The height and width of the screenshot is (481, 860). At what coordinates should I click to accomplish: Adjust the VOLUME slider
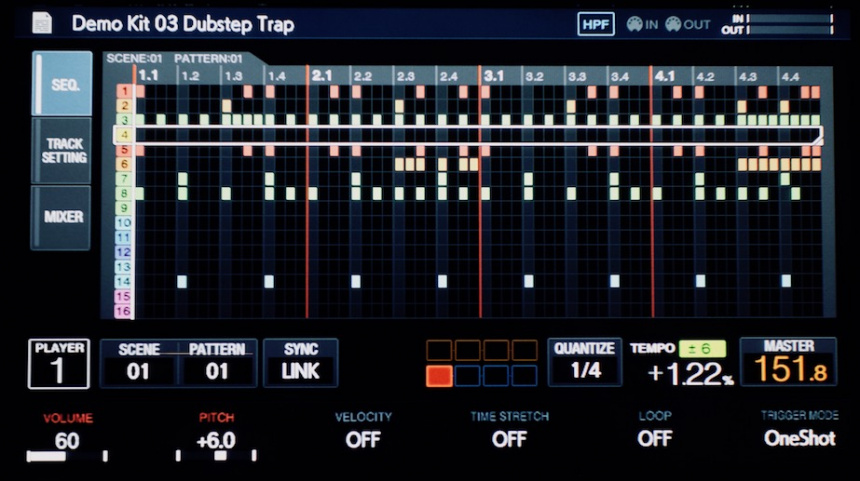(x=67, y=456)
